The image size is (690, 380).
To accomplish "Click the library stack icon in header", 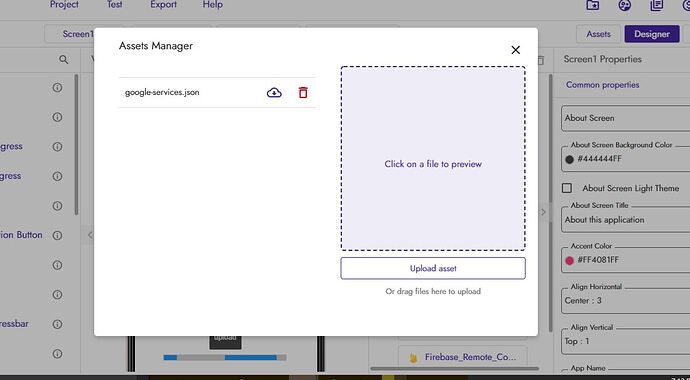I will (x=657, y=5).
